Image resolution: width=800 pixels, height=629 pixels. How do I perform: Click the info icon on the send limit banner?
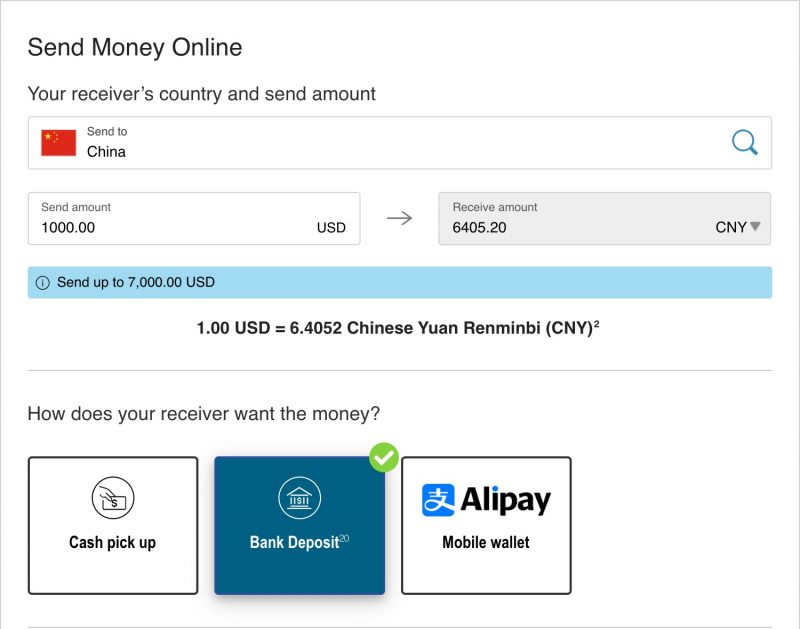(x=42, y=282)
